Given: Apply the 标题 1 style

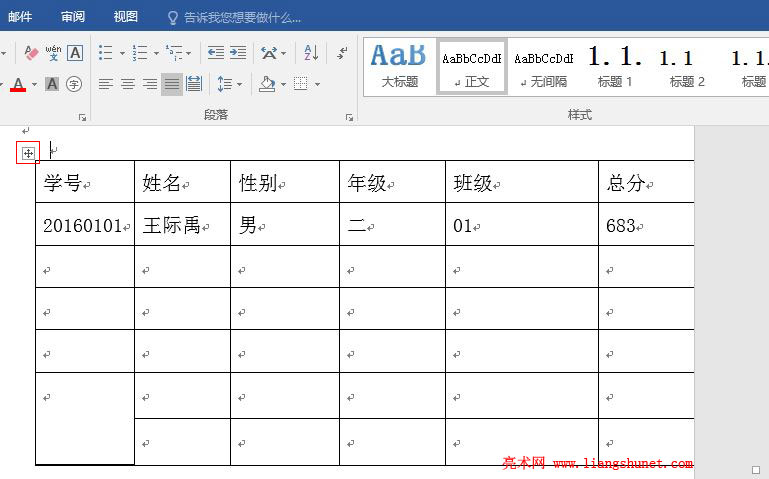Looking at the screenshot, I should pos(615,66).
